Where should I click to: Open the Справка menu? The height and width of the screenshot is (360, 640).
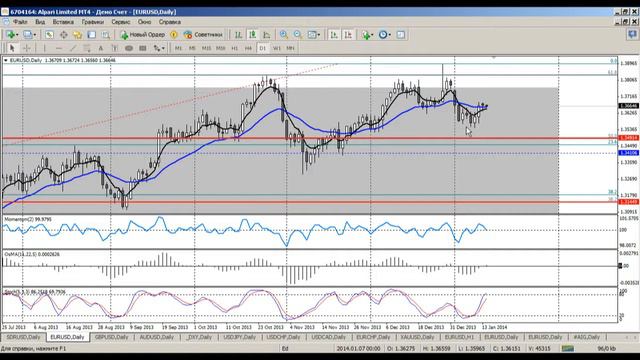click(170, 22)
